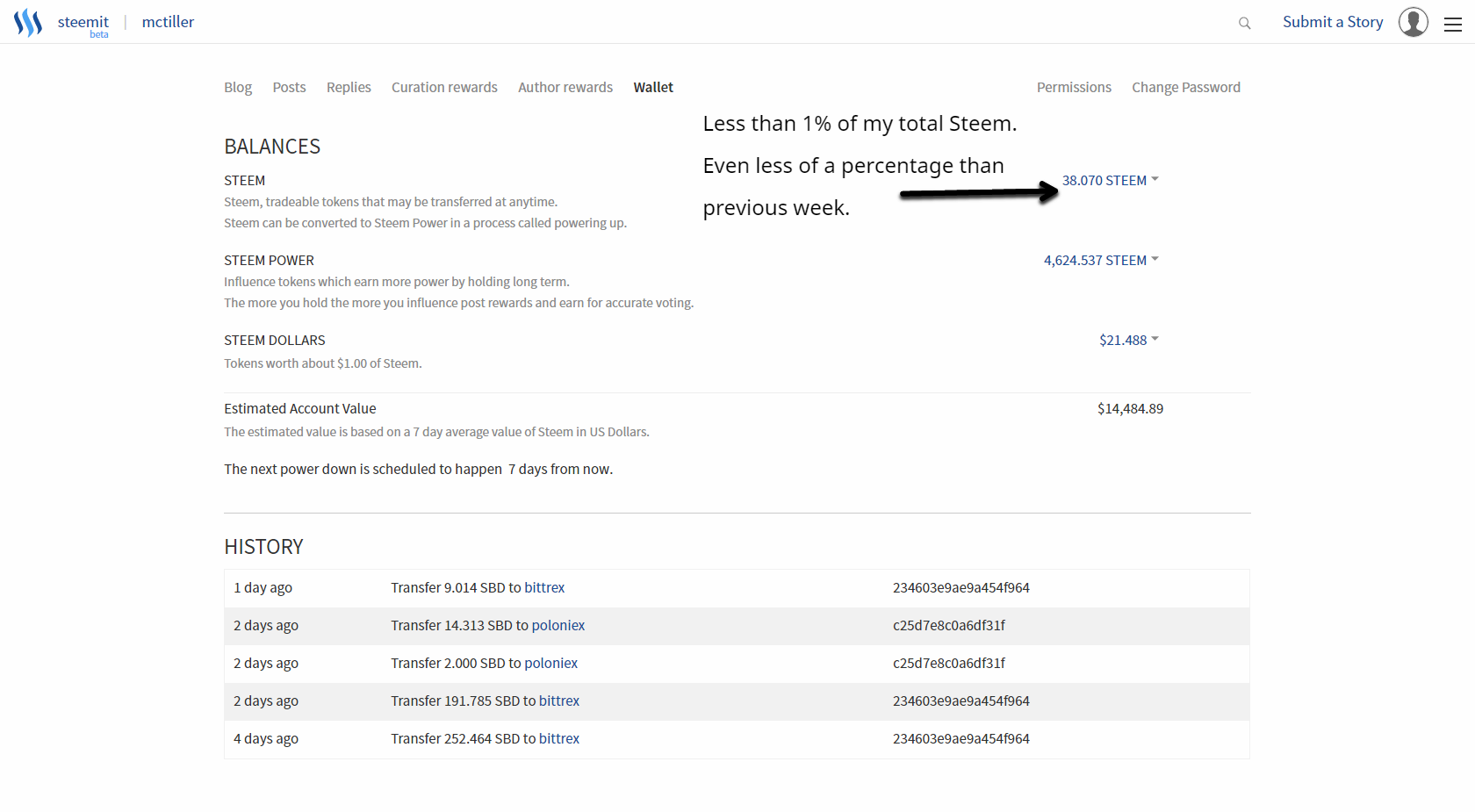Open the mctiller profile link
Screen dimensions: 1475x812
168,22
